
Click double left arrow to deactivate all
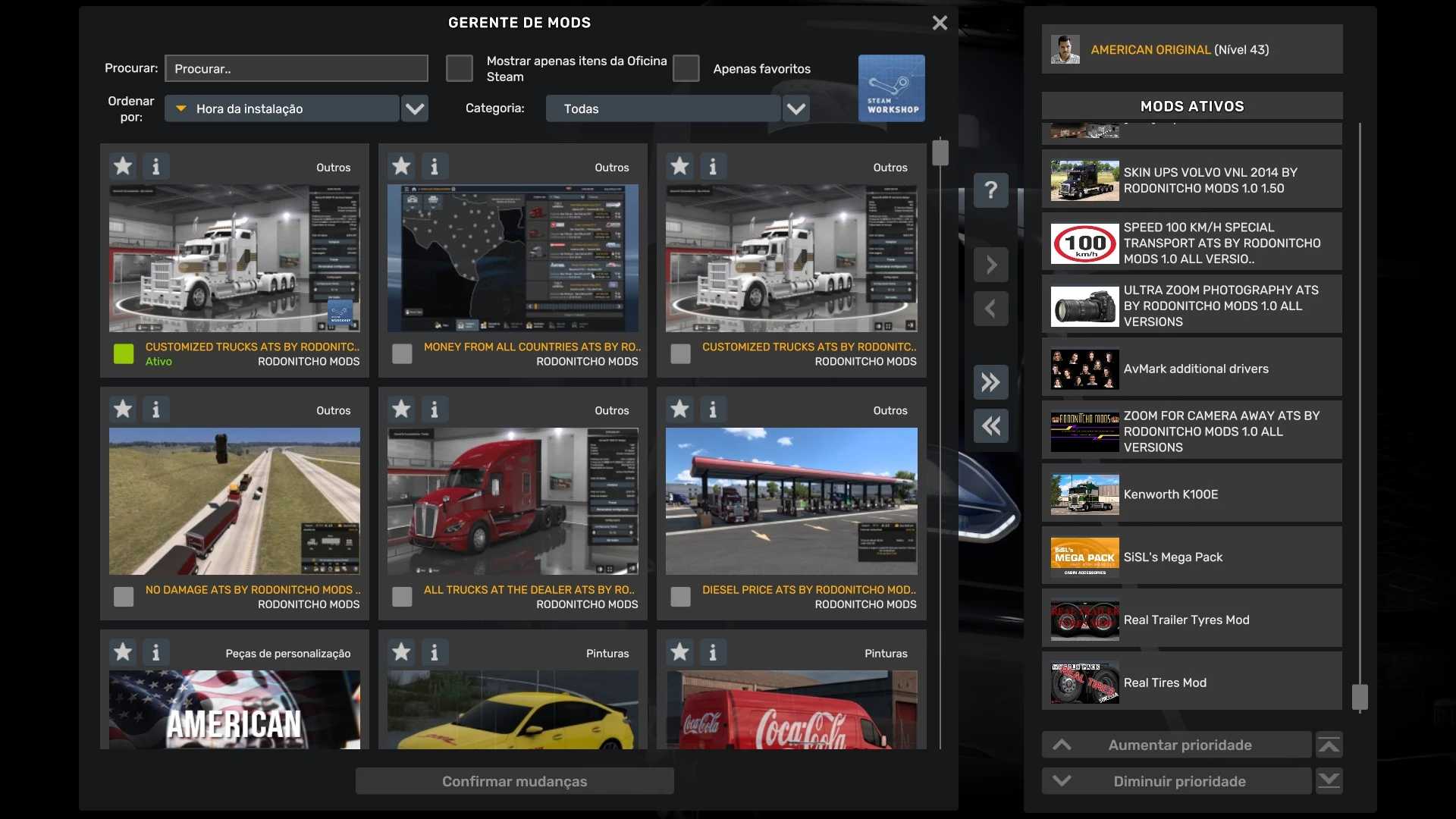(990, 426)
